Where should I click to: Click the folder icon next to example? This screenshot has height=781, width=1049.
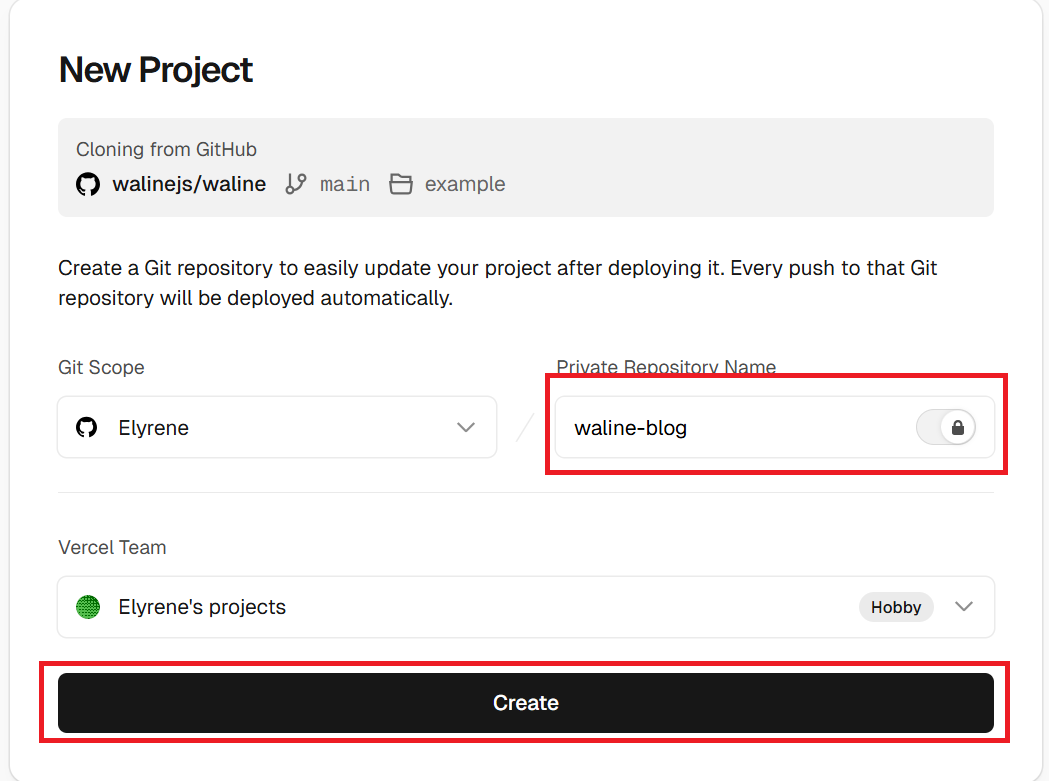click(x=401, y=184)
